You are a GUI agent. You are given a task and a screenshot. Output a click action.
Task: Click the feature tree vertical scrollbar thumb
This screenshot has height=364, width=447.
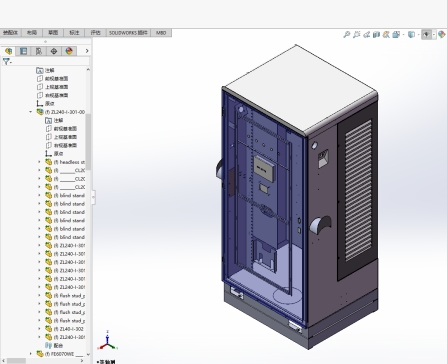(x=88, y=142)
